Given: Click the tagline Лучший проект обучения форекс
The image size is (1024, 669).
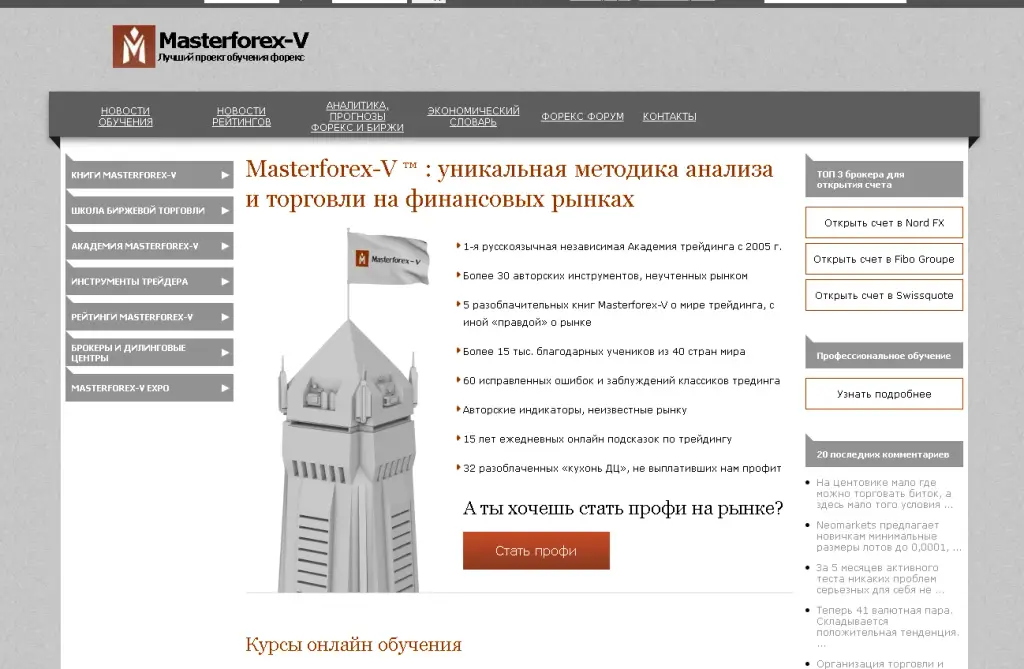Looking at the screenshot, I should tap(231, 57).
